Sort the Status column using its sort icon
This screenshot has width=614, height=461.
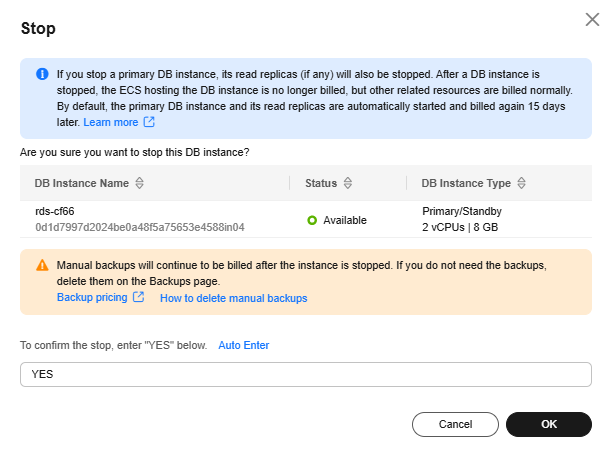[x=347, y=184]
